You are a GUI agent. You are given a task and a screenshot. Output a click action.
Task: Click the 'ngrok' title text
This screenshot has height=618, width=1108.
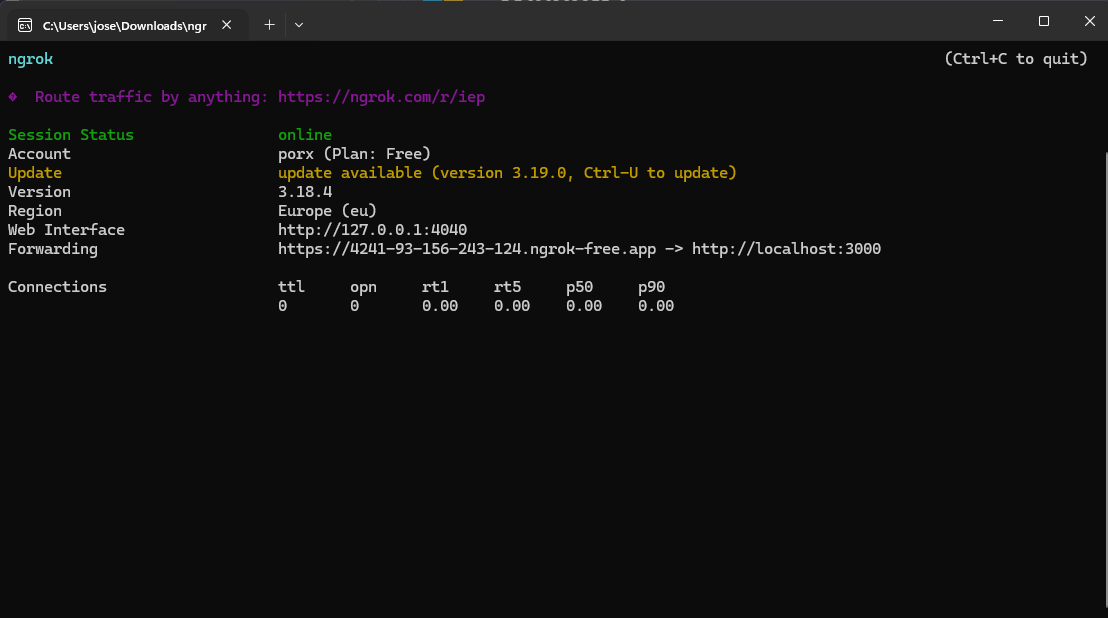(x=30, y=59)
